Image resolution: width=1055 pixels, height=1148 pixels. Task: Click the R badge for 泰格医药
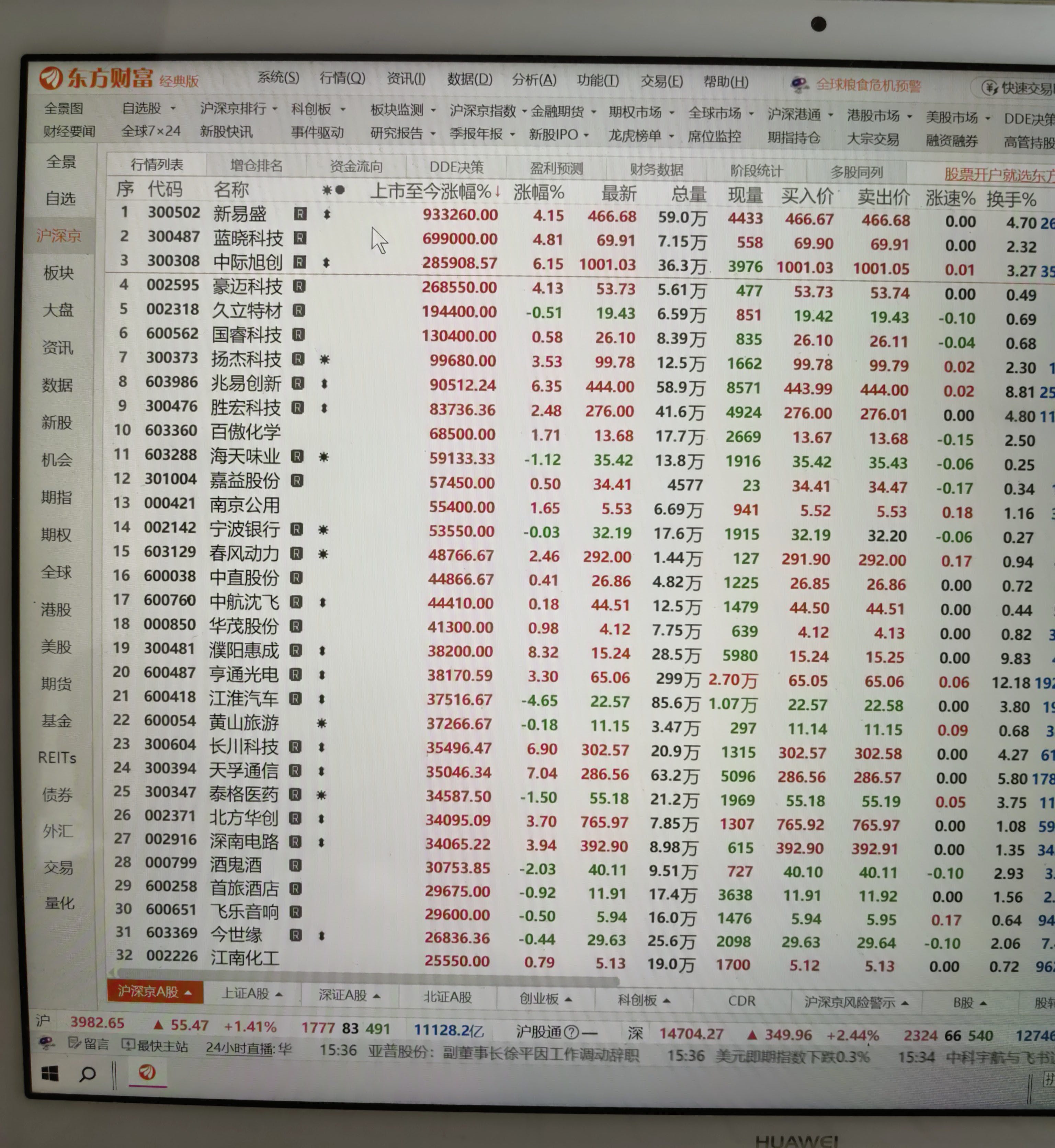295,794
